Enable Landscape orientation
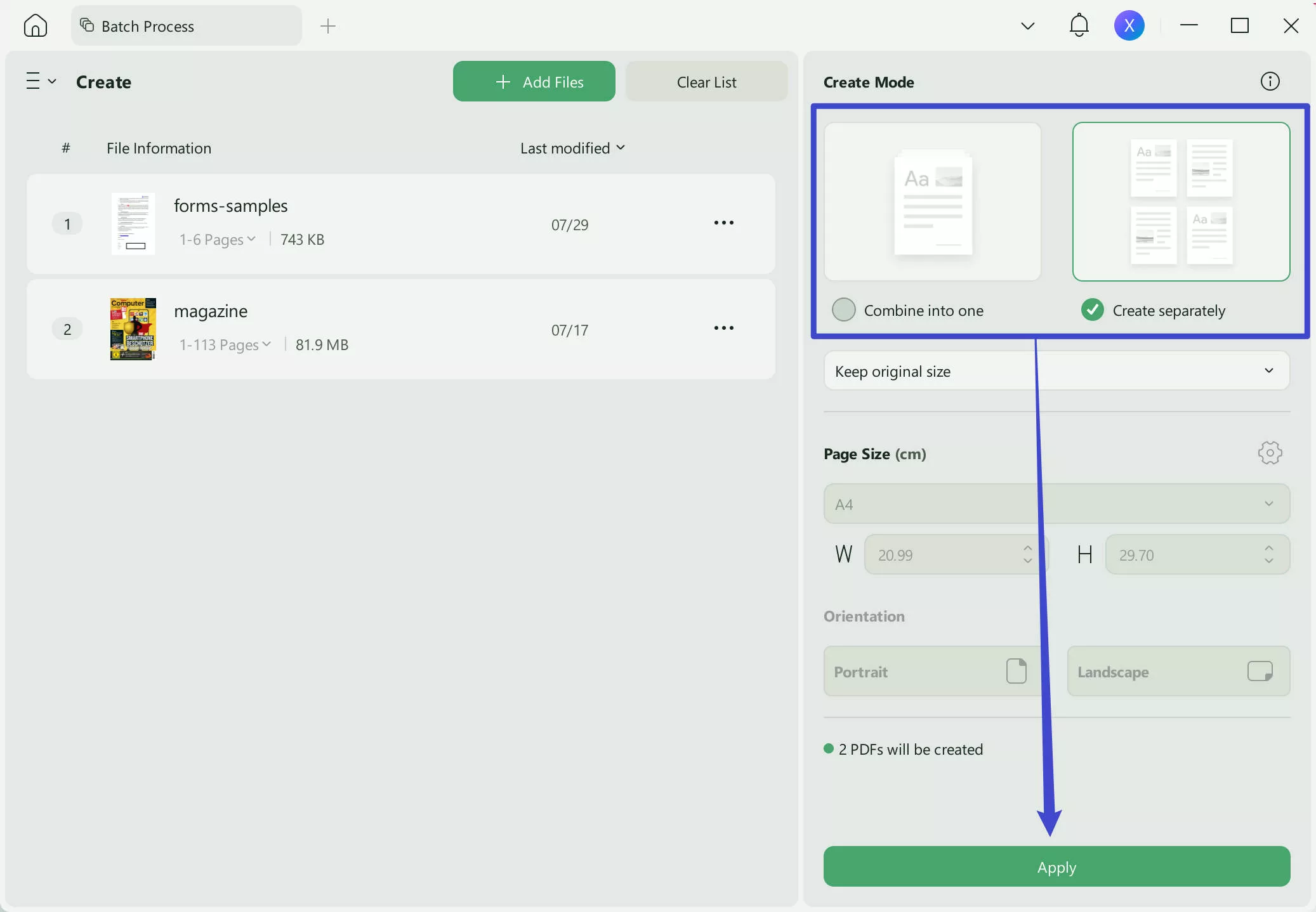Screen dimensions: 1316x912 [x=1177, y=671]
